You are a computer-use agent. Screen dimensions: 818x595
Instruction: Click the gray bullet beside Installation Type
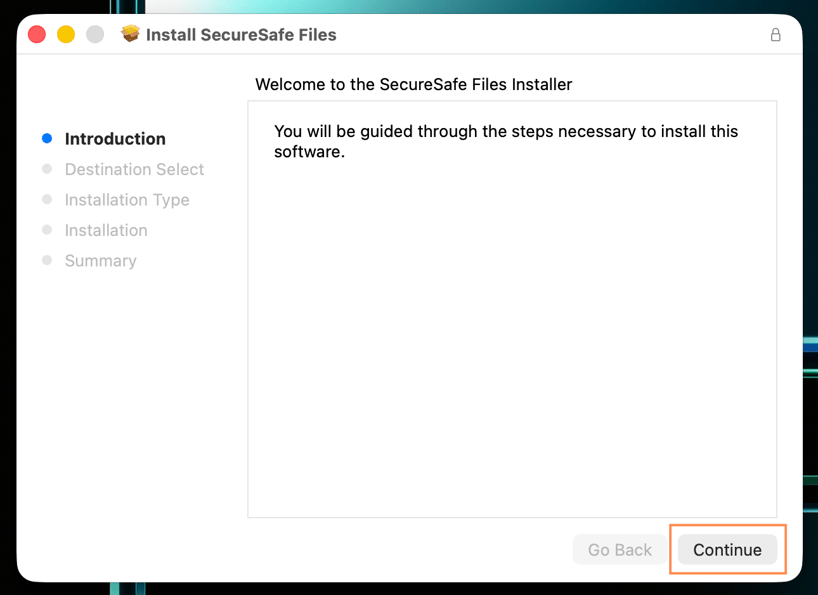click(47, 199)
